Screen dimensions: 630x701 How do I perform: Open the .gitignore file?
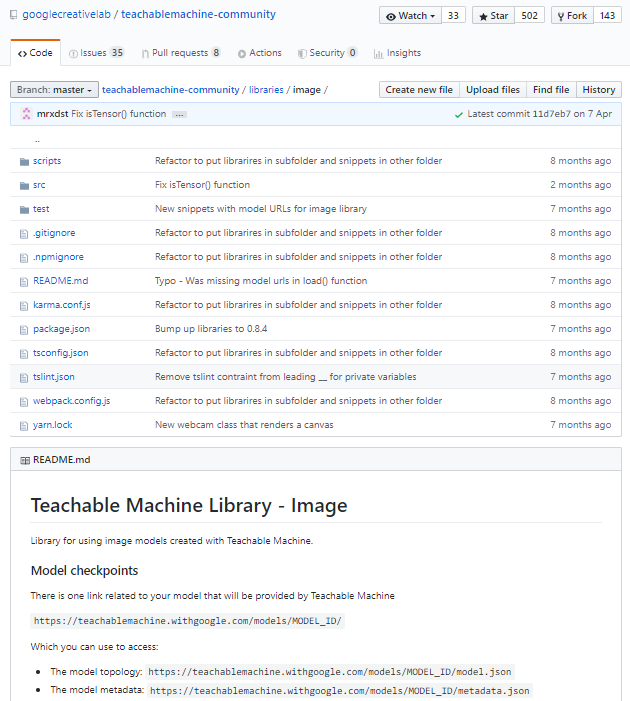[54, 233]
